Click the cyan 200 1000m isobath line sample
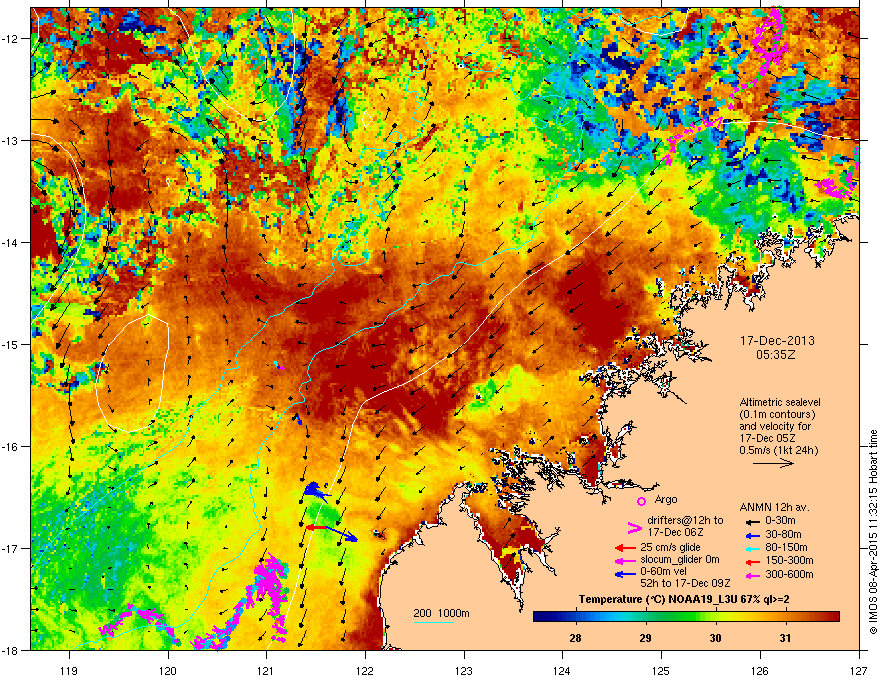Viewport: 880px width, 680px height. click(434, 622)
